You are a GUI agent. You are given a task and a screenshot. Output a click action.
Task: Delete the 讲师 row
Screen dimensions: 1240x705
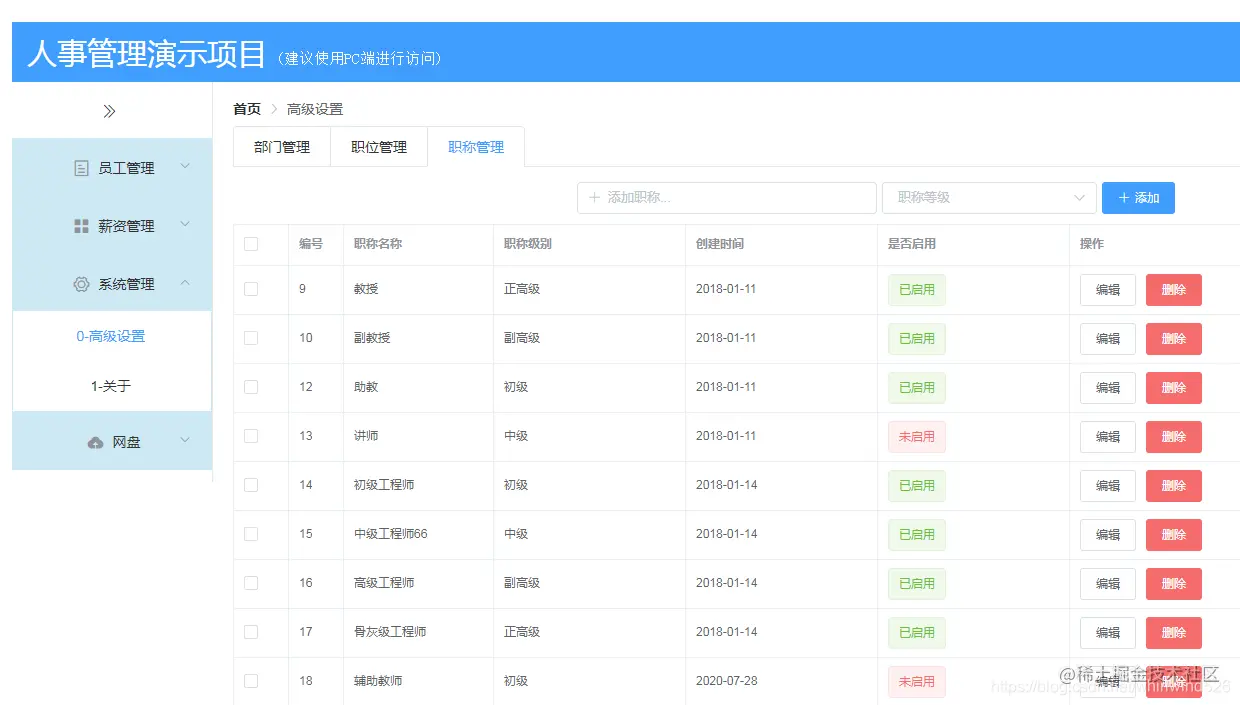pos(1174,437)
